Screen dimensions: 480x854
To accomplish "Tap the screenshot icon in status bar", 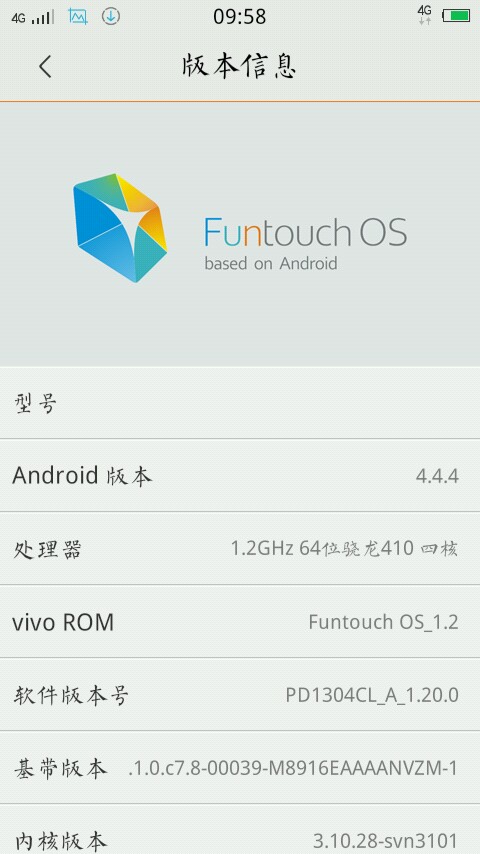I will click(78, 17).
